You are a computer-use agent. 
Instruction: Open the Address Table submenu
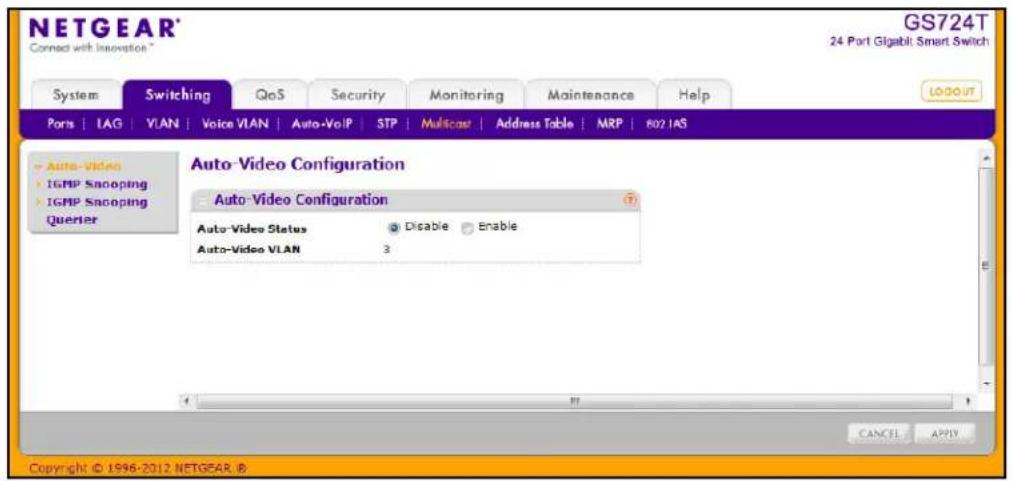coord(534,125)
